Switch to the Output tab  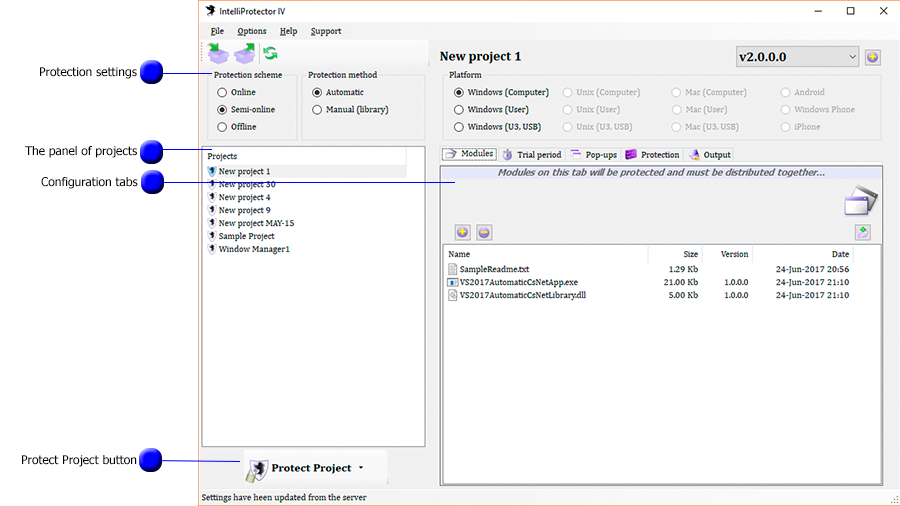tap(710, 154)
